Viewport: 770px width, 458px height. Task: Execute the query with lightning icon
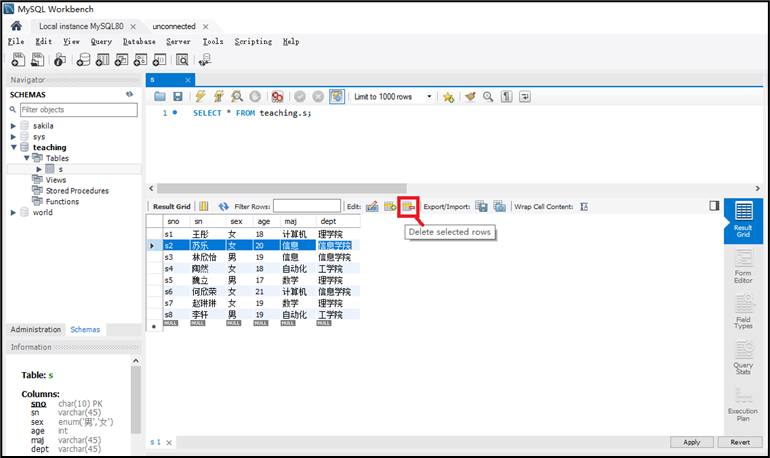tap(200, 97)
